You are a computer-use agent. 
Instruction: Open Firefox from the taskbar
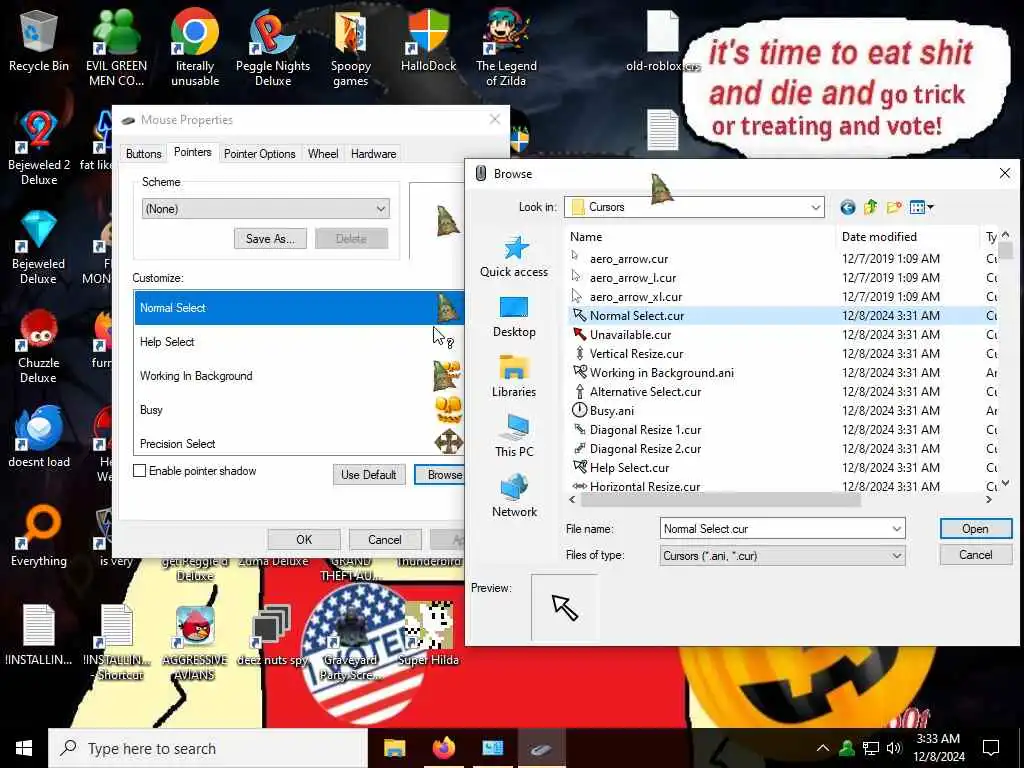(x=443, y=748)
